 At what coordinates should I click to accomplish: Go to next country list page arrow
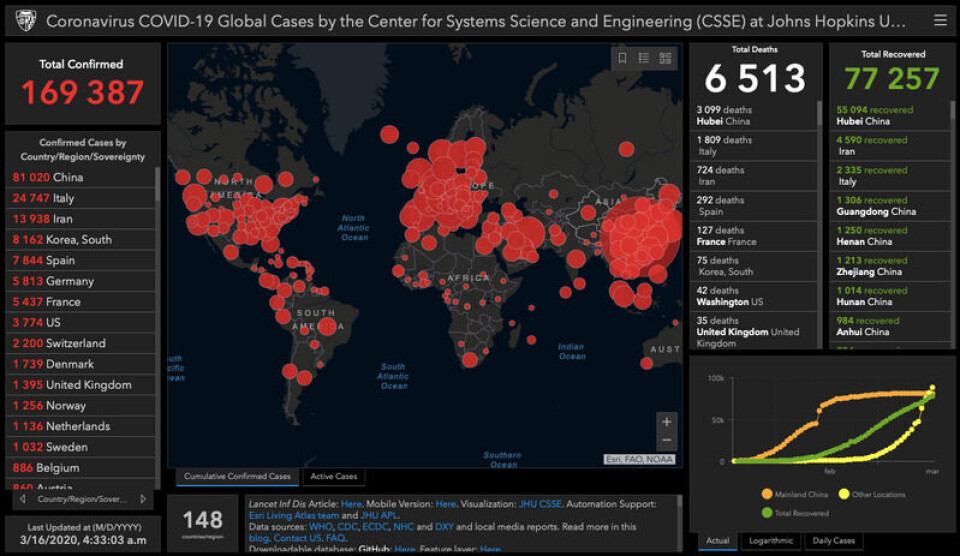tap(143, 498)
